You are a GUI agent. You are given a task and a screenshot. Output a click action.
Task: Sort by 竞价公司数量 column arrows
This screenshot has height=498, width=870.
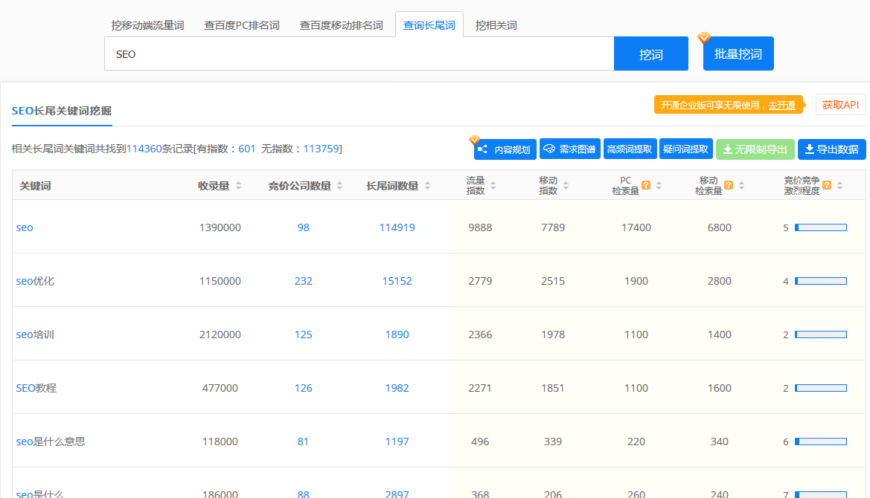coord(340,186)
